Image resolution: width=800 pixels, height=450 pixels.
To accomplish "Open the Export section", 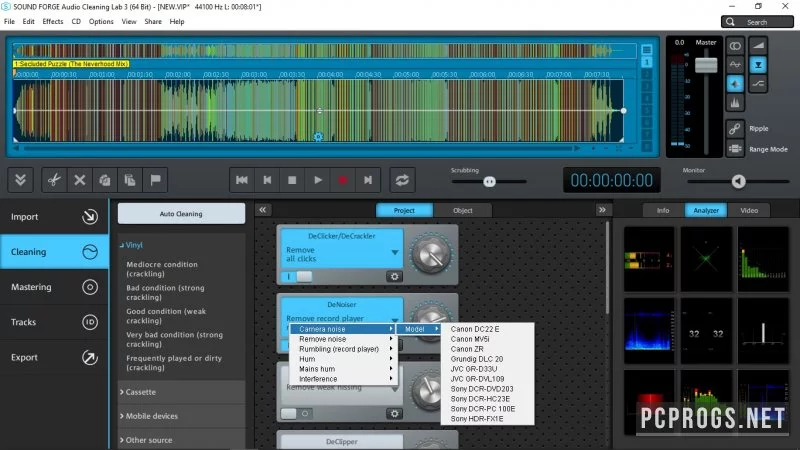I will (x=54, y=357).
